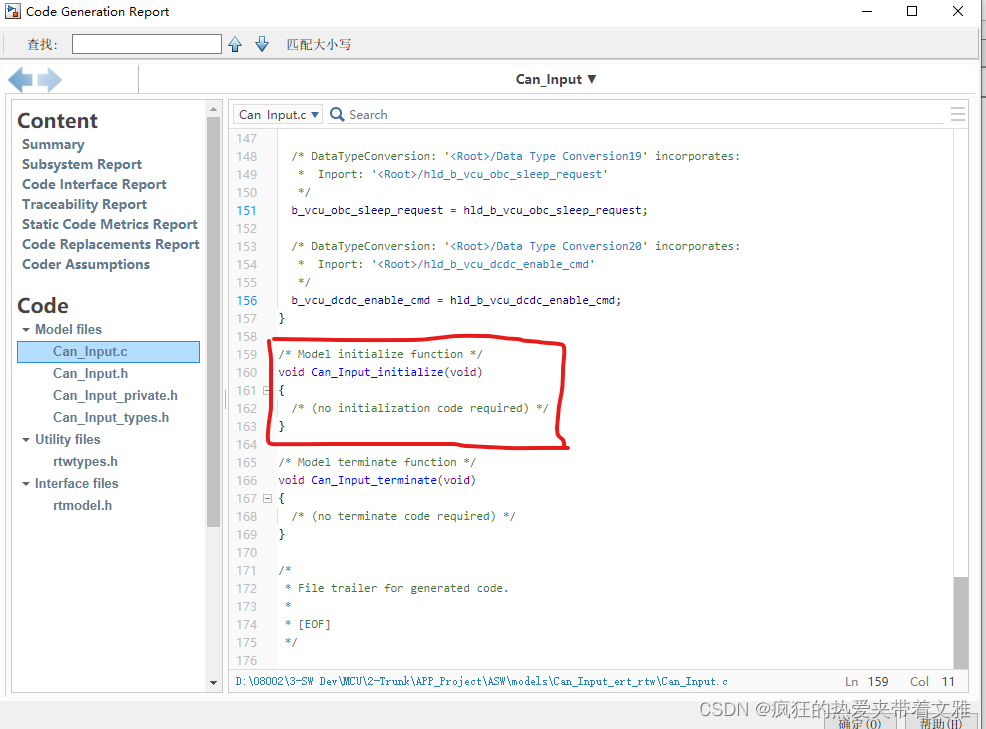Image resolution: width=986 pixels, height=729 pixels.
Task: Click the Ln 159 status indicator
Action: pyautogui.click(x=867, y=682)
